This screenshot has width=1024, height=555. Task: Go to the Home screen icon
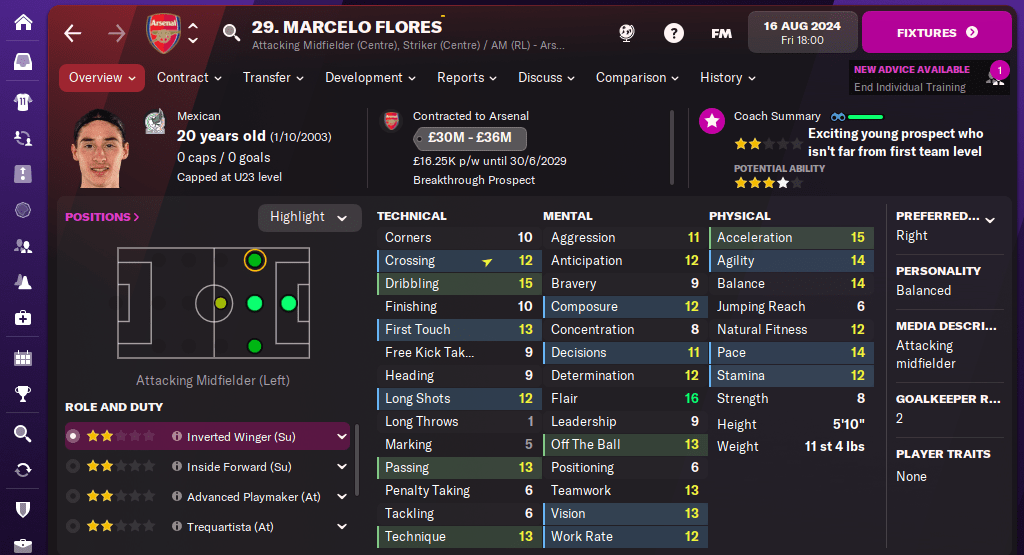point(23,21)
